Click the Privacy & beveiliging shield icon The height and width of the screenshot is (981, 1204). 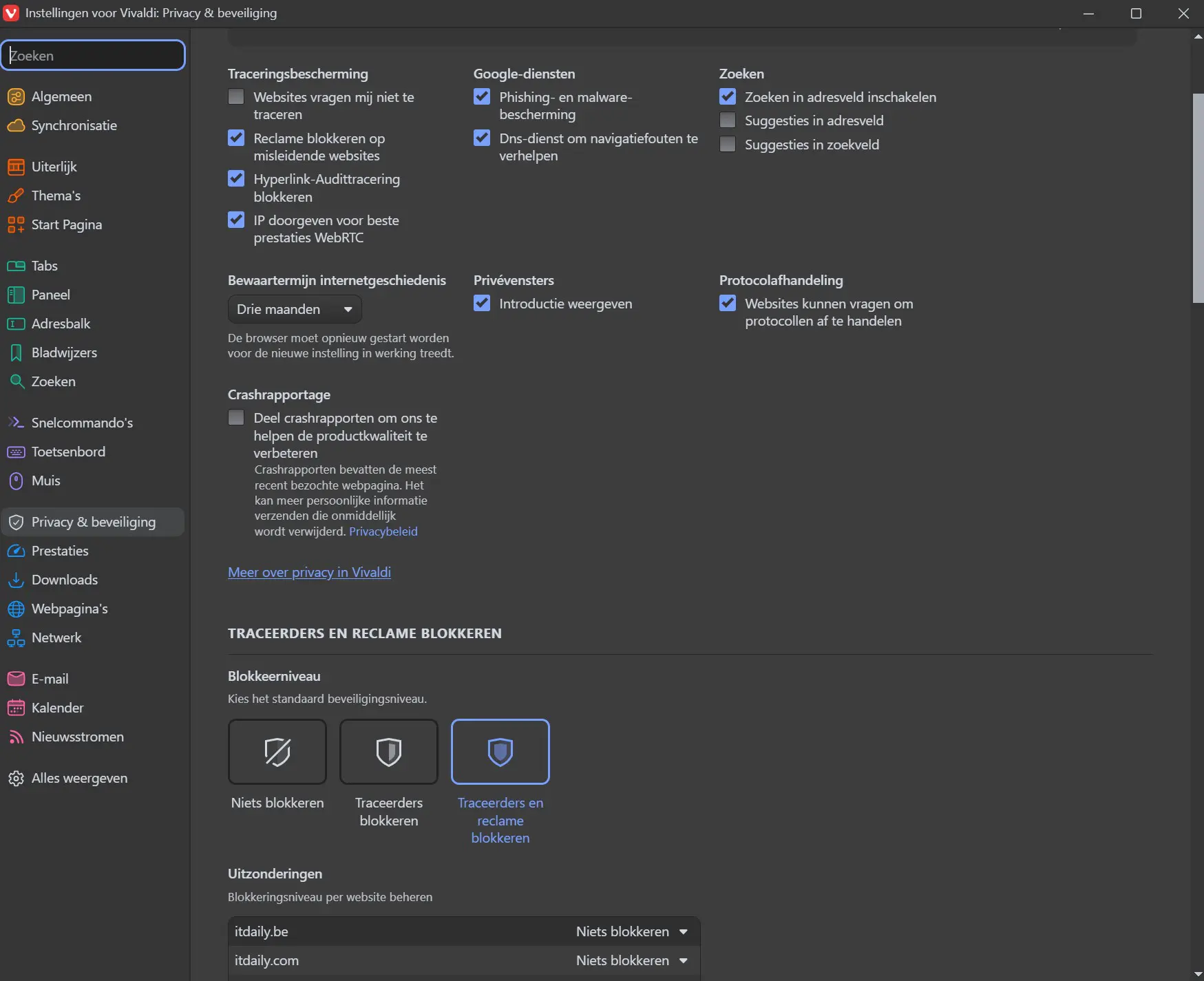pyautogui.click(x=16, y=523)
